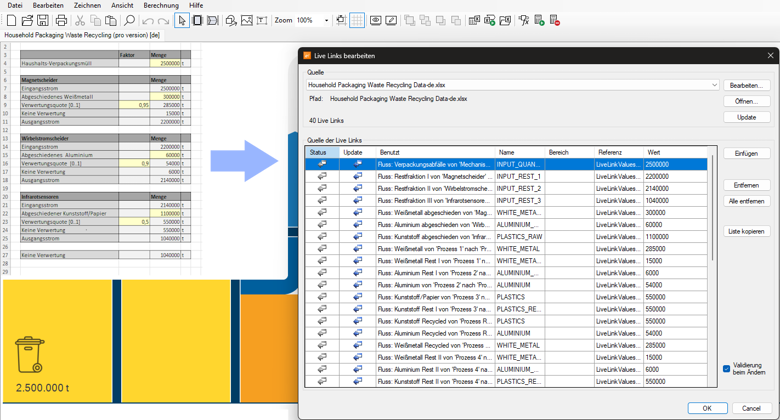
Task: Open the Hilfe menu
Action: pyautogui.click(x=196, y=5)
